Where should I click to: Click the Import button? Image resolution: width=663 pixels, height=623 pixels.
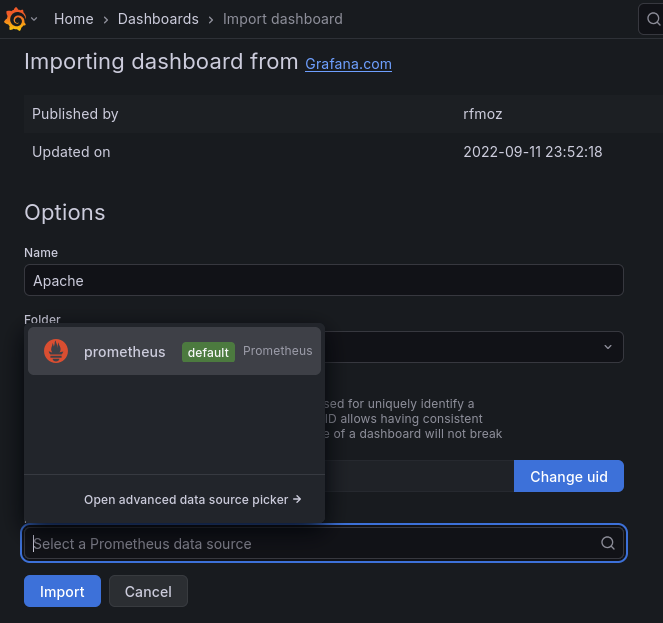tap(62, 591)
